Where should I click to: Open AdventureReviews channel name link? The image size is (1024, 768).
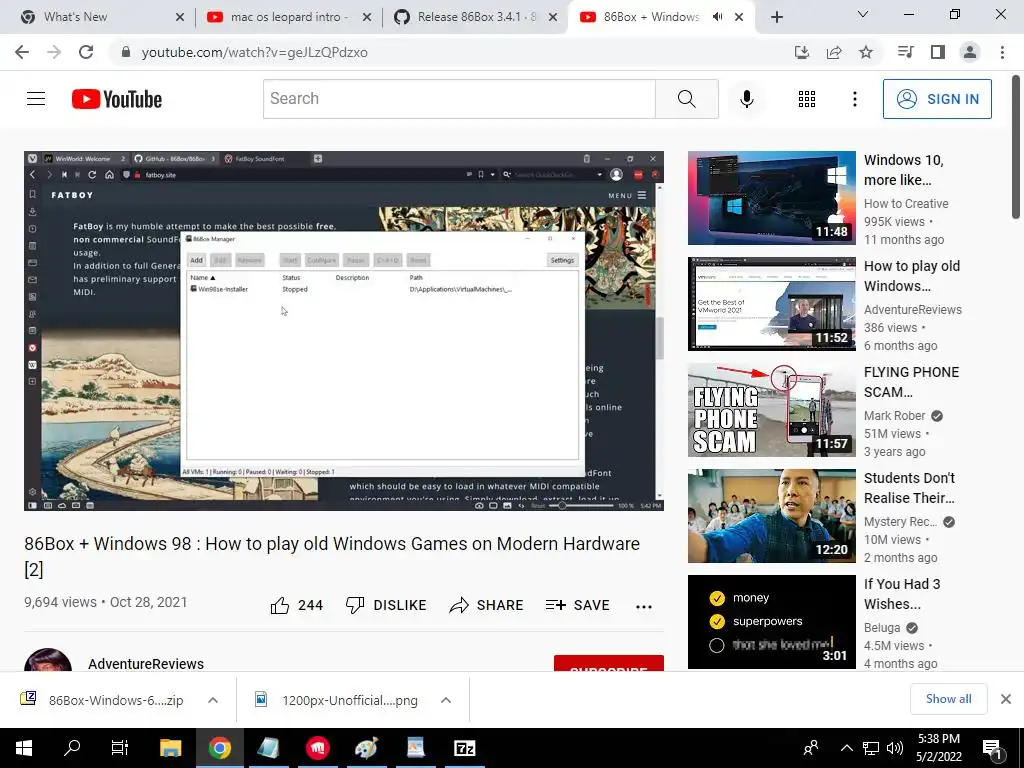pos(146,664)
